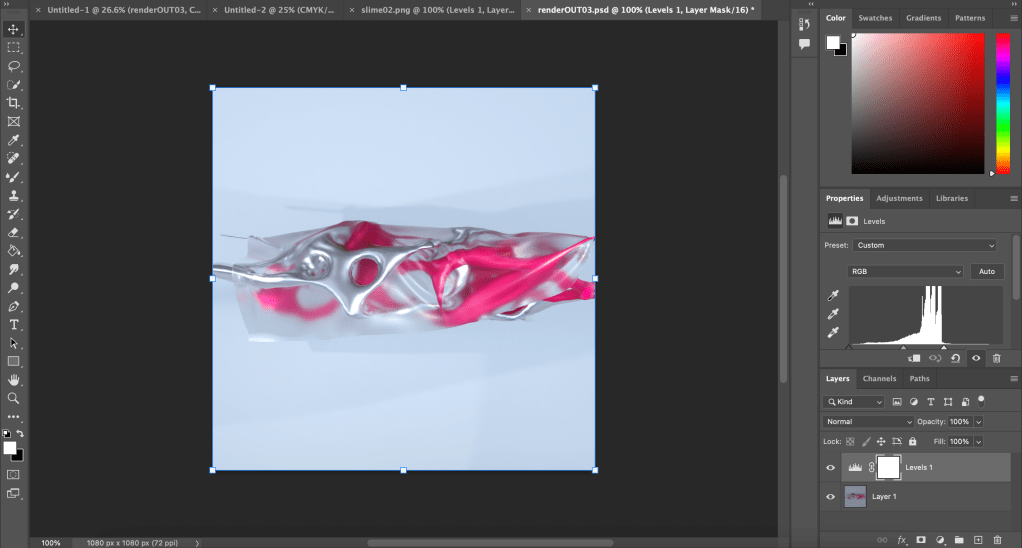Select the Lasso tool
Viewport: 1022px width, 548px height.
(14, 66)
